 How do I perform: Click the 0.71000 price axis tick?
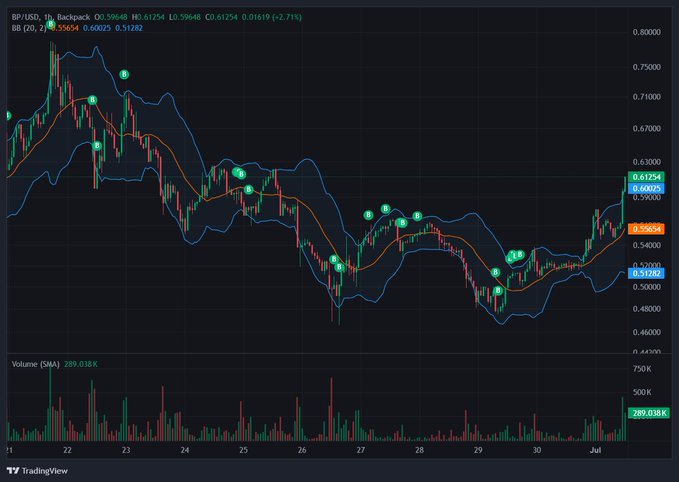647,97
